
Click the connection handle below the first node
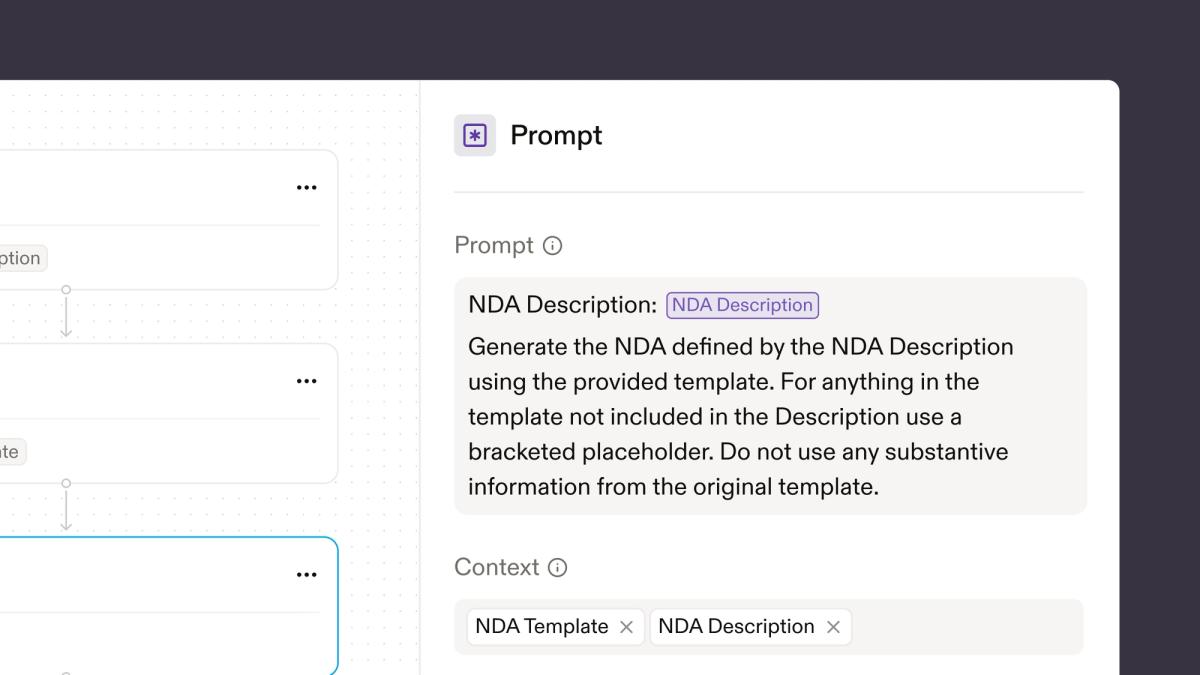(67, 290)
